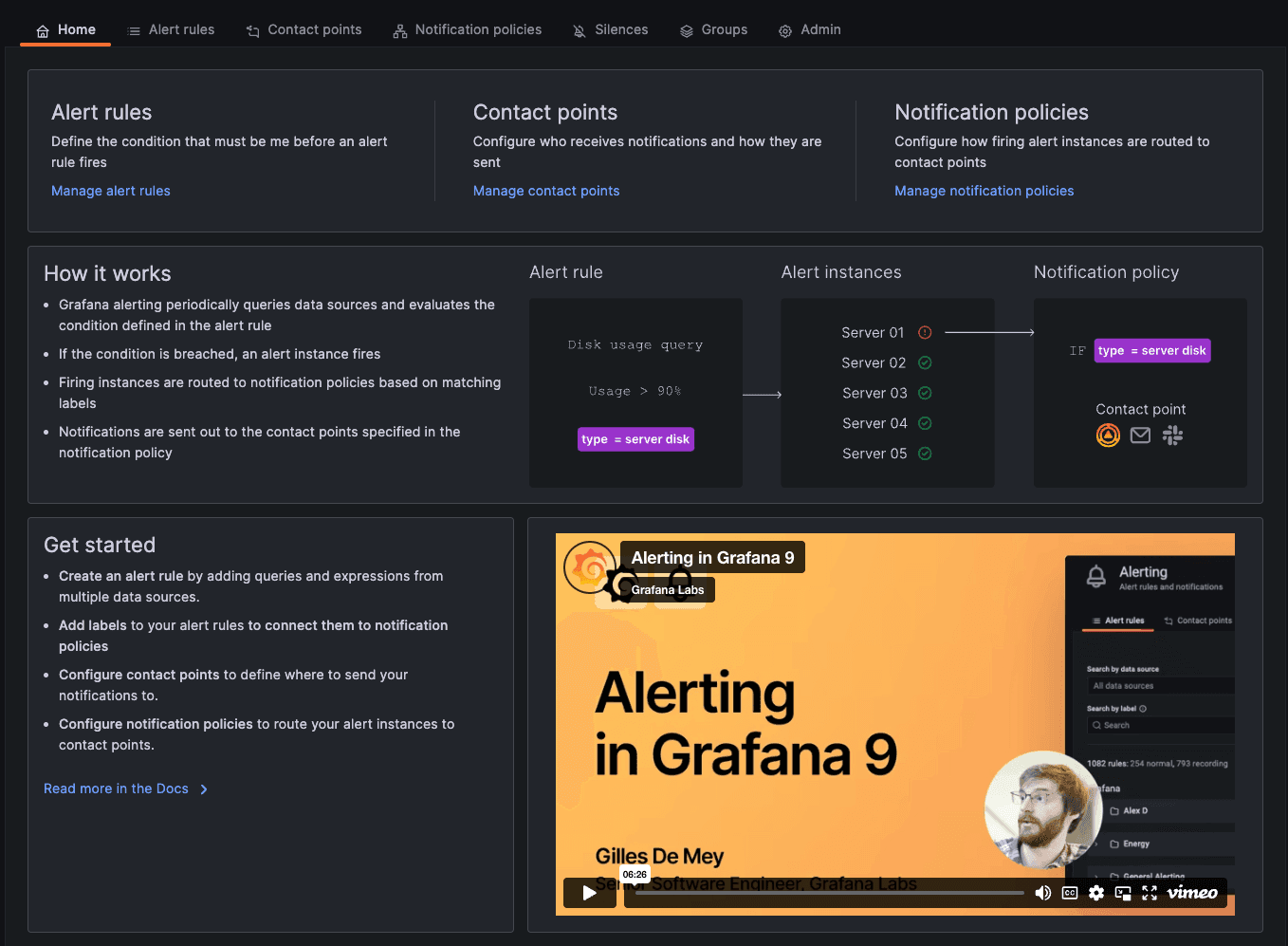The width and height of the screenshot is (1288, 946).
Task: Toggle closed captions on the video
Action: pos(1070,892)
